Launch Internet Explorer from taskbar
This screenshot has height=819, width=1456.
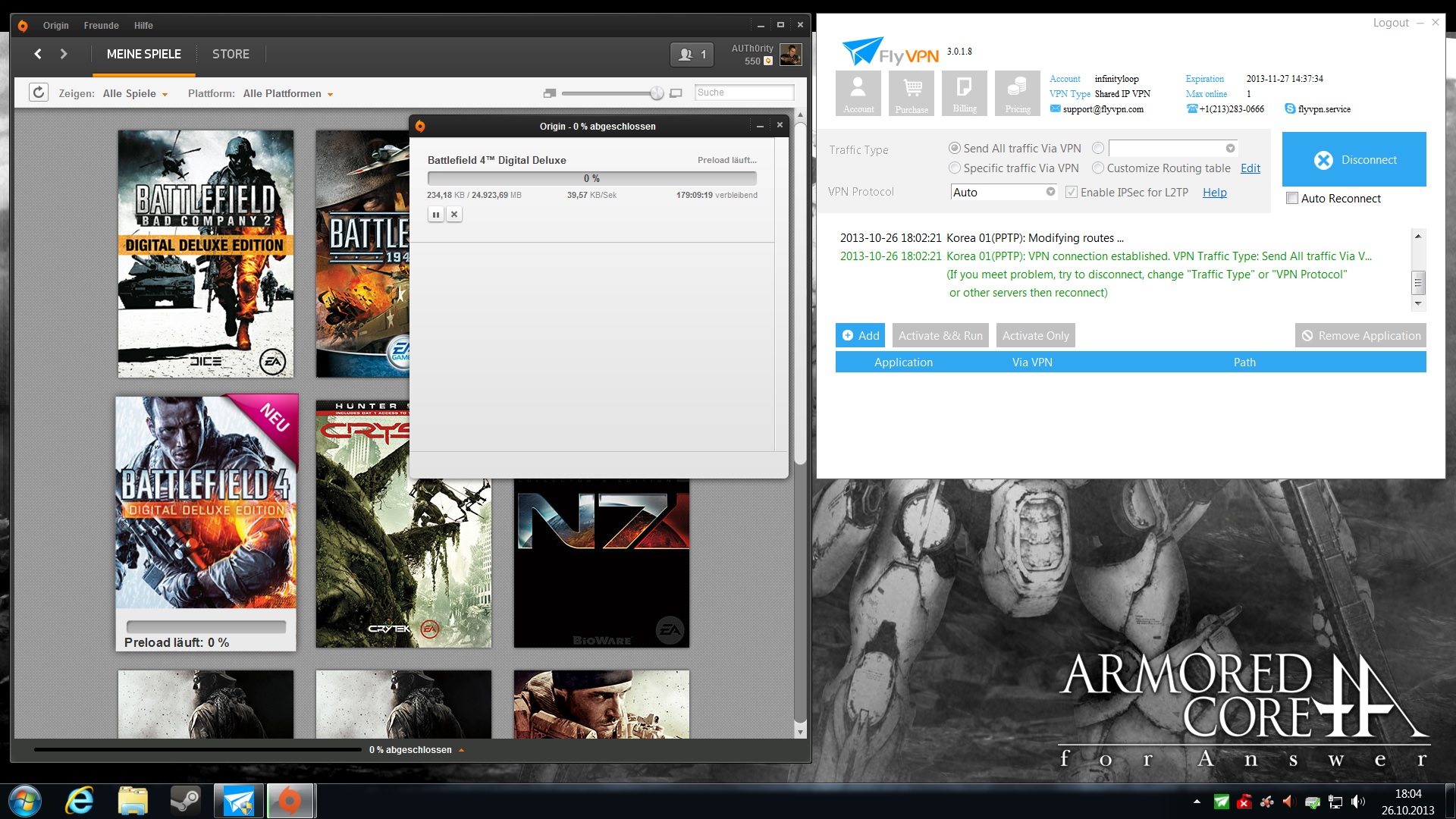coord(80,801)
